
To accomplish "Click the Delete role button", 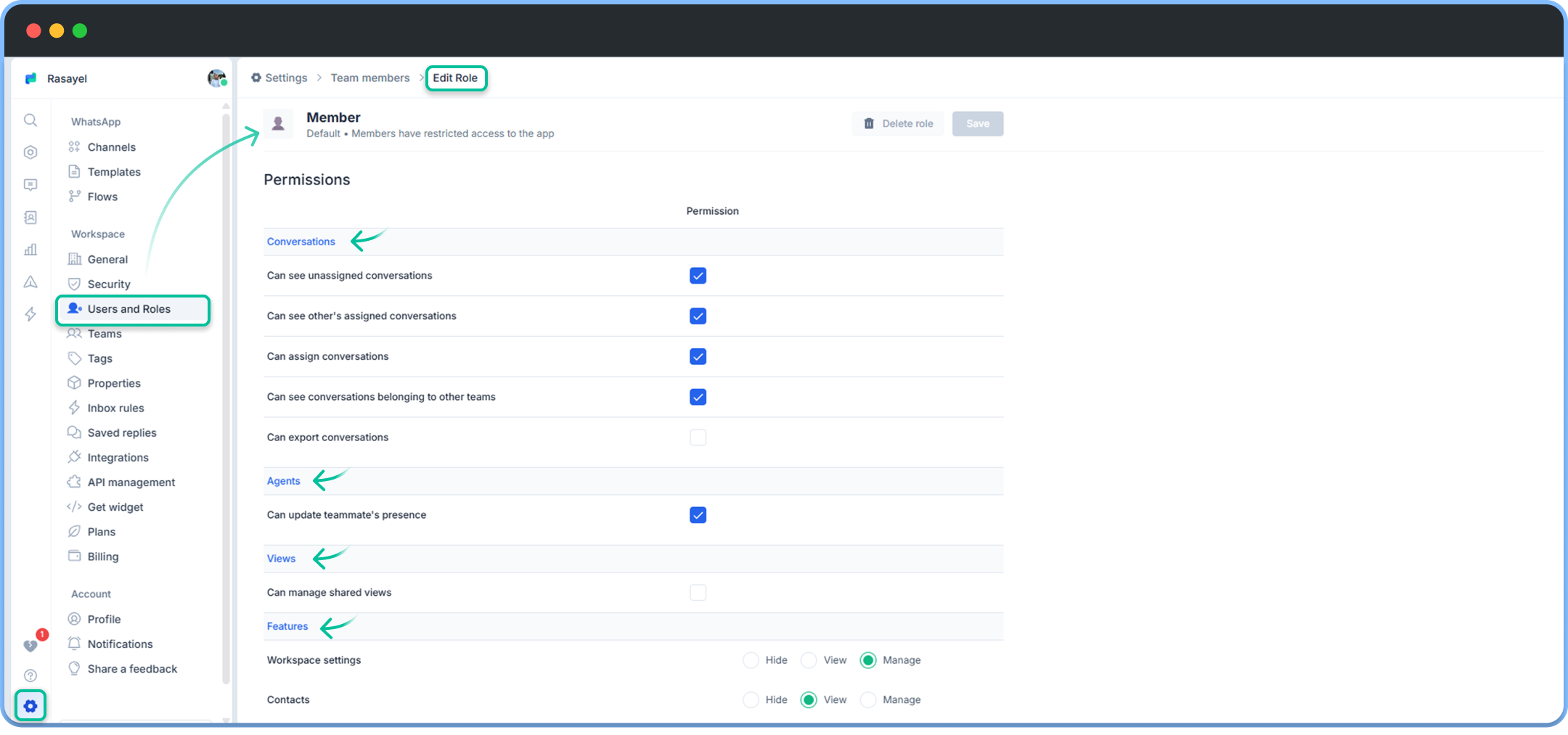I will tap(897, 123).
